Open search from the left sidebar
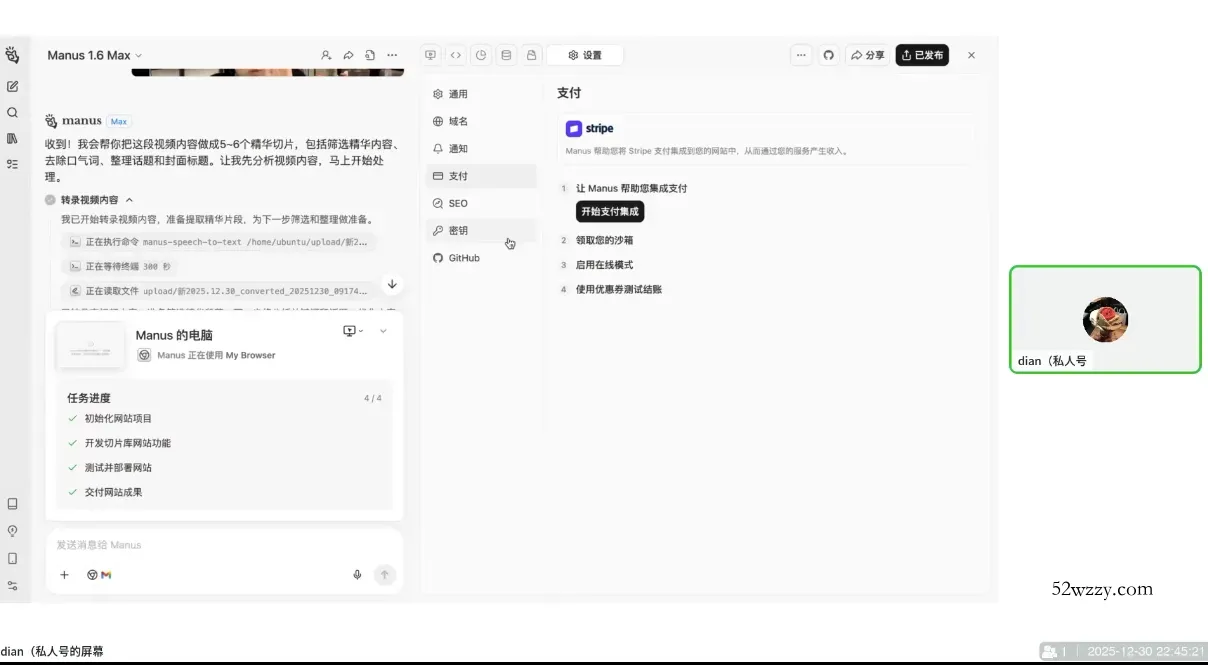1208x665 pixels. [13, 113]
